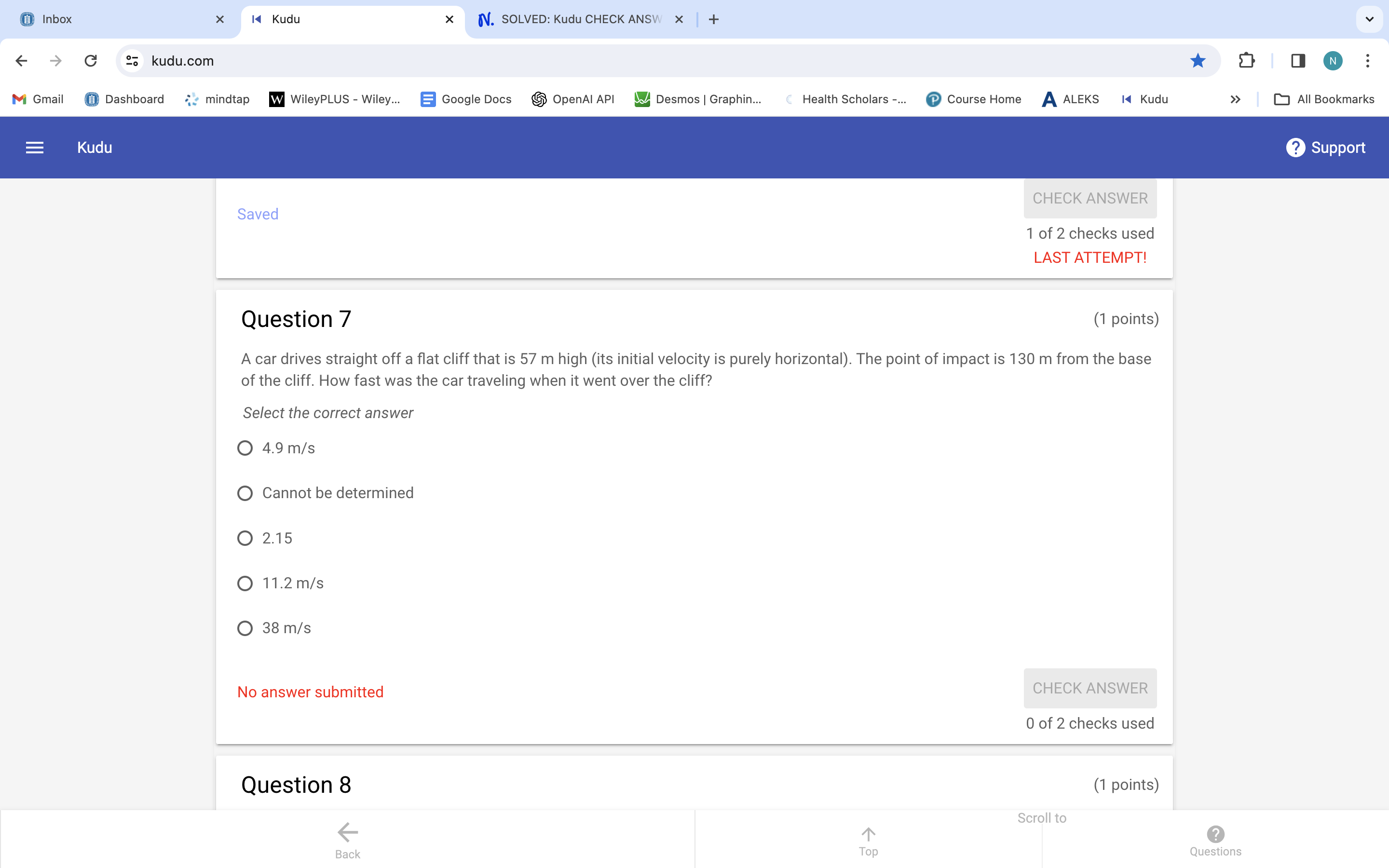Open the Google Docs bookmark
The height and width of the screenshot is (868, 1389).
(x=466, y=99)
